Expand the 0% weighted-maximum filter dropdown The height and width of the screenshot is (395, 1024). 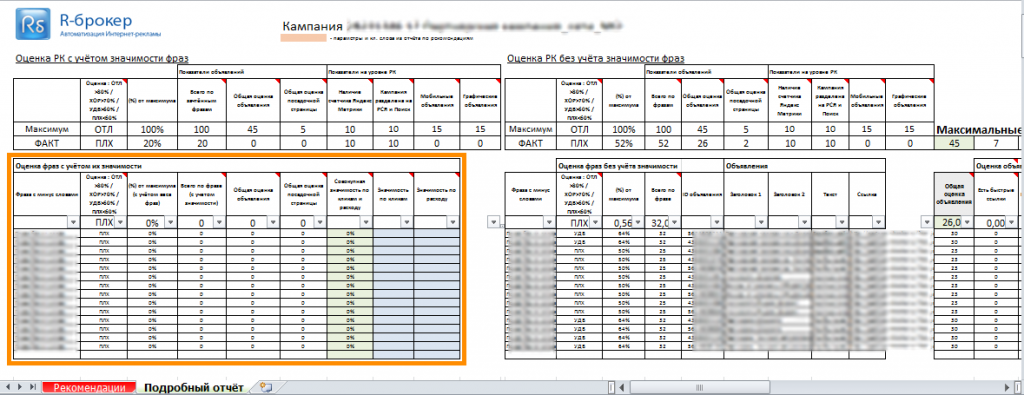[170, 223]
